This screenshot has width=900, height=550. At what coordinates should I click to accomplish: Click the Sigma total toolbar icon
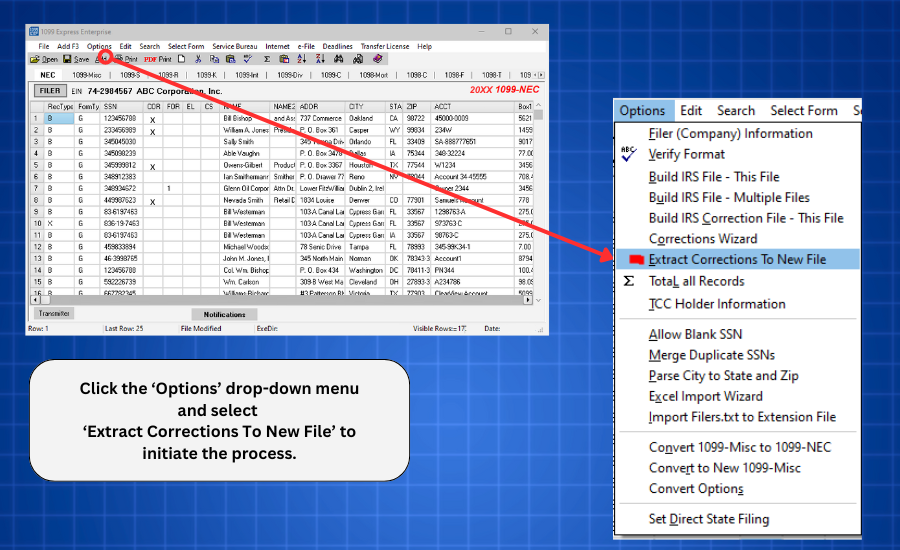267,59
